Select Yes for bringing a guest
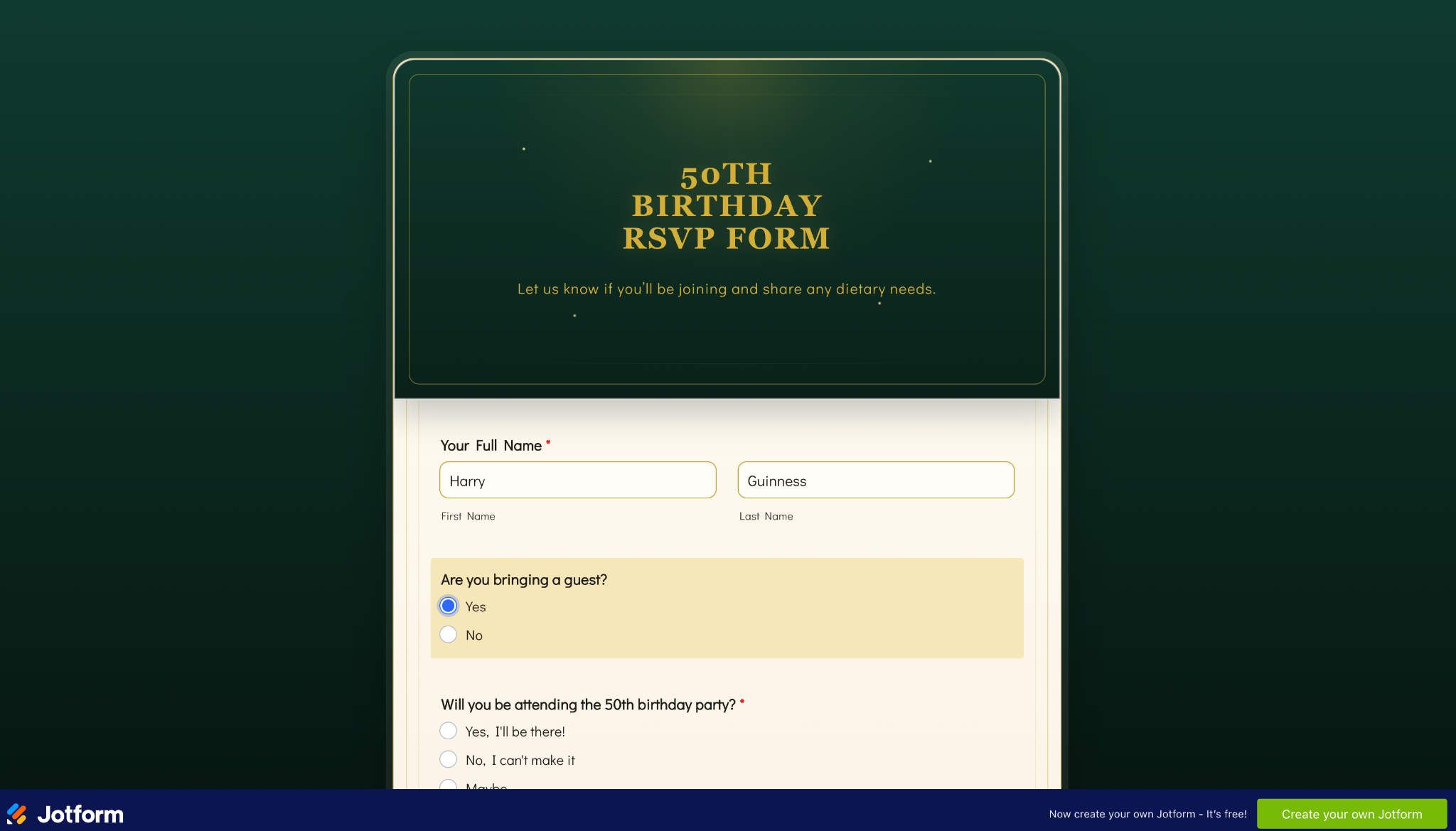The height and width of the screenshot is (831, 1456). [448, 606]
